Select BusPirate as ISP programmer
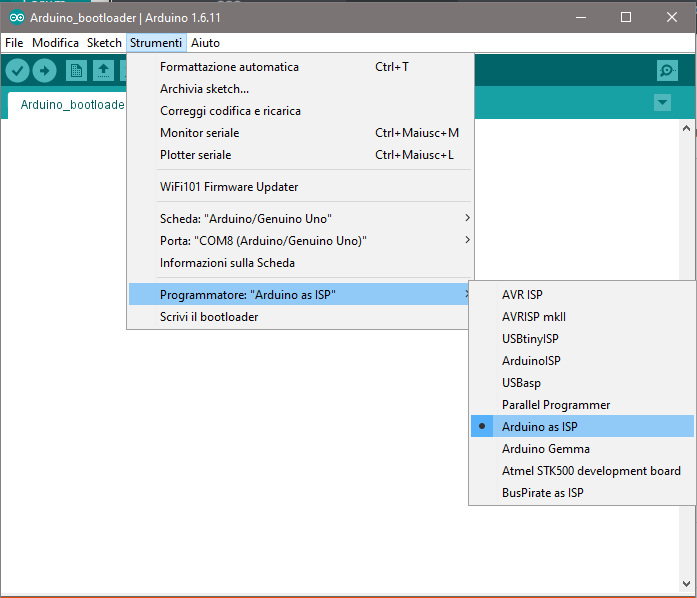 [582, 493]
